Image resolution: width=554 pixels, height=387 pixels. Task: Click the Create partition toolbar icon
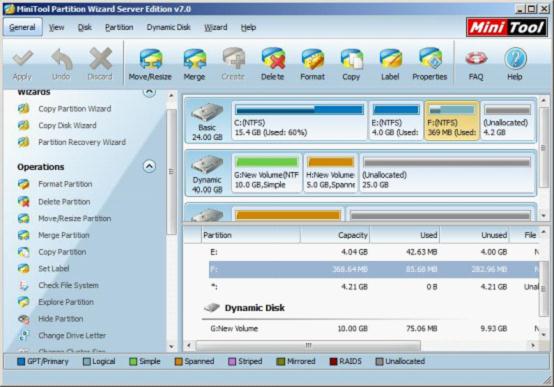233,59
